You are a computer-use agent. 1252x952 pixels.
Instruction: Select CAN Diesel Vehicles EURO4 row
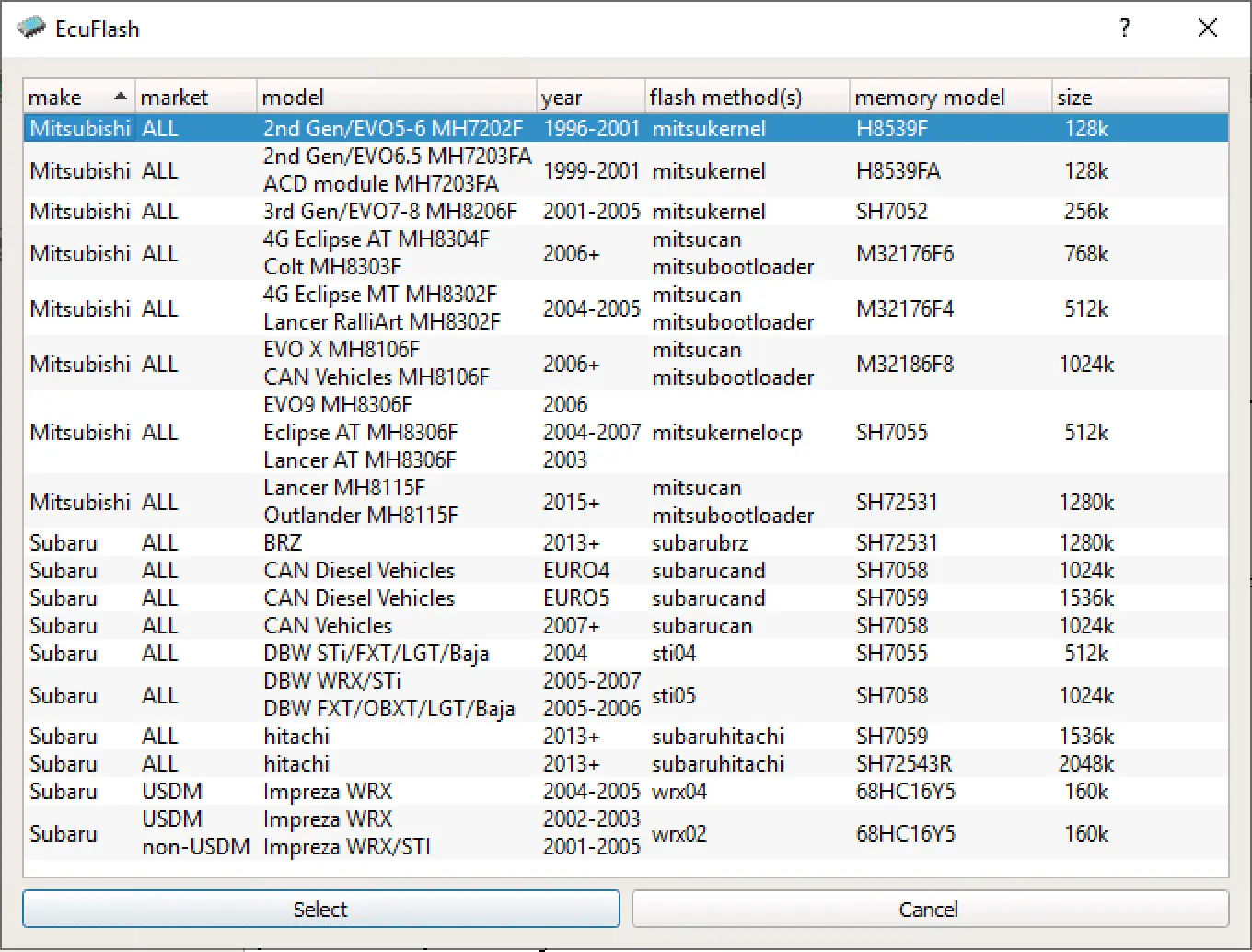pyautogui.click(x=626, y=570)
